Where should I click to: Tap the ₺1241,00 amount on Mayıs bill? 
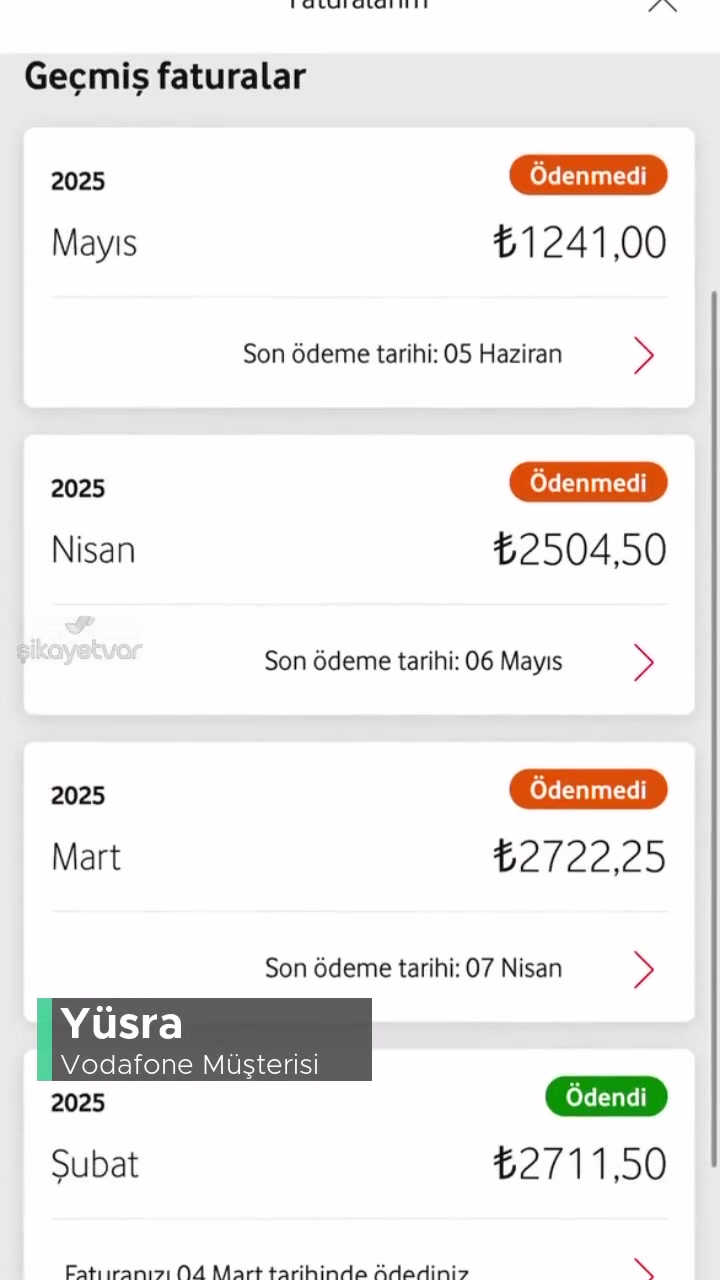tap(579, 241)
